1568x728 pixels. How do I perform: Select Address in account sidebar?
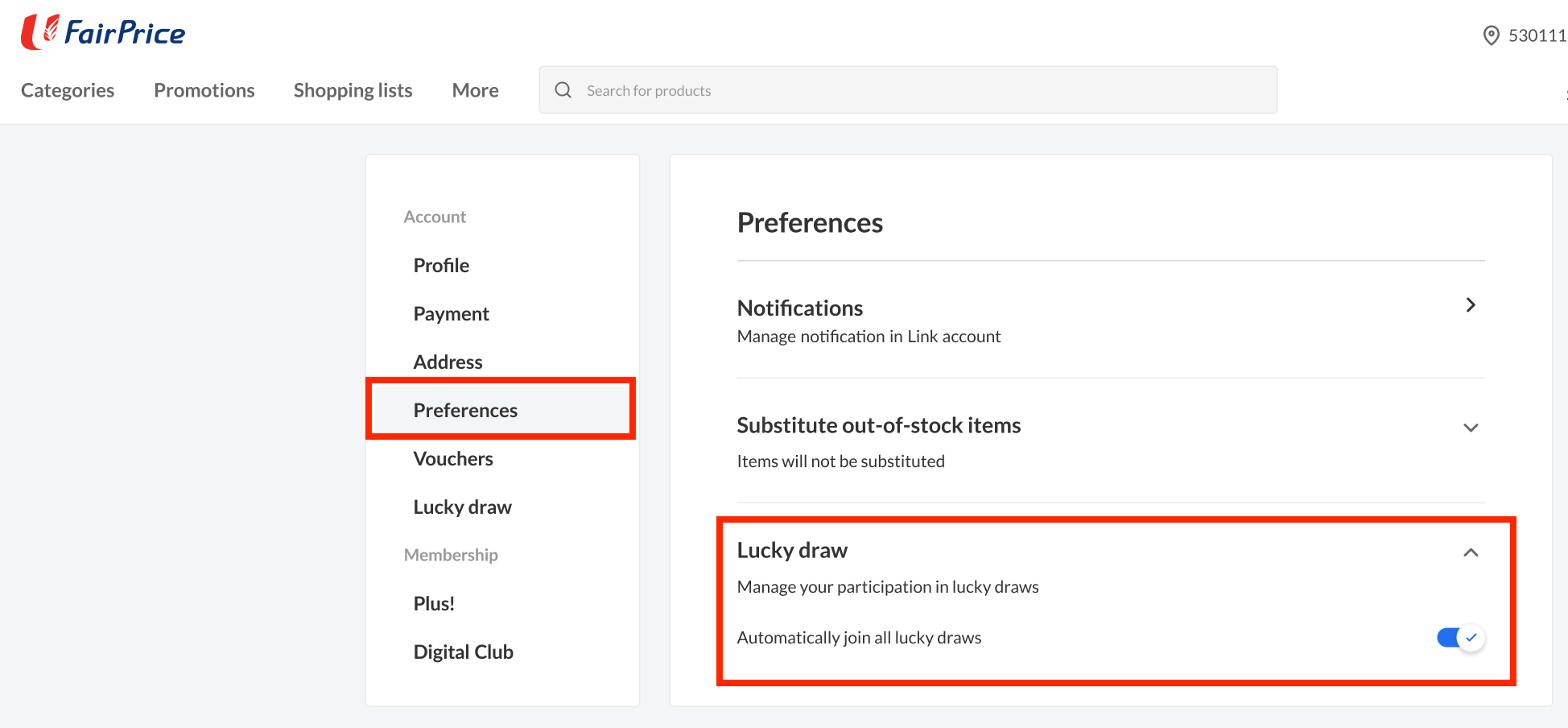pyautogui.click(x=448, y=362)
